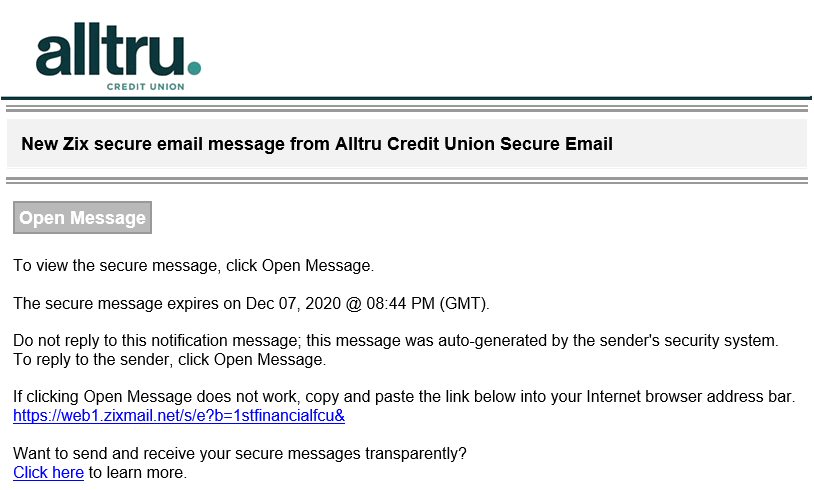Click the gray header banner behind the title
The image size is (814, 490).
point(407,143)
